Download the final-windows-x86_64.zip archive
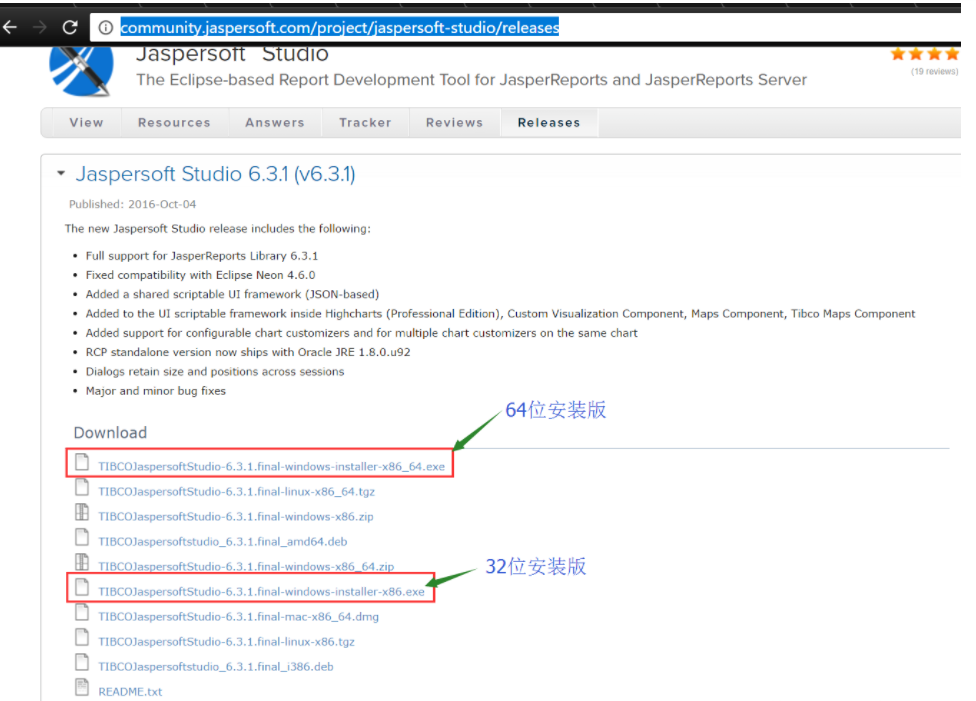 pyautogui.click(x=246, y=567)
